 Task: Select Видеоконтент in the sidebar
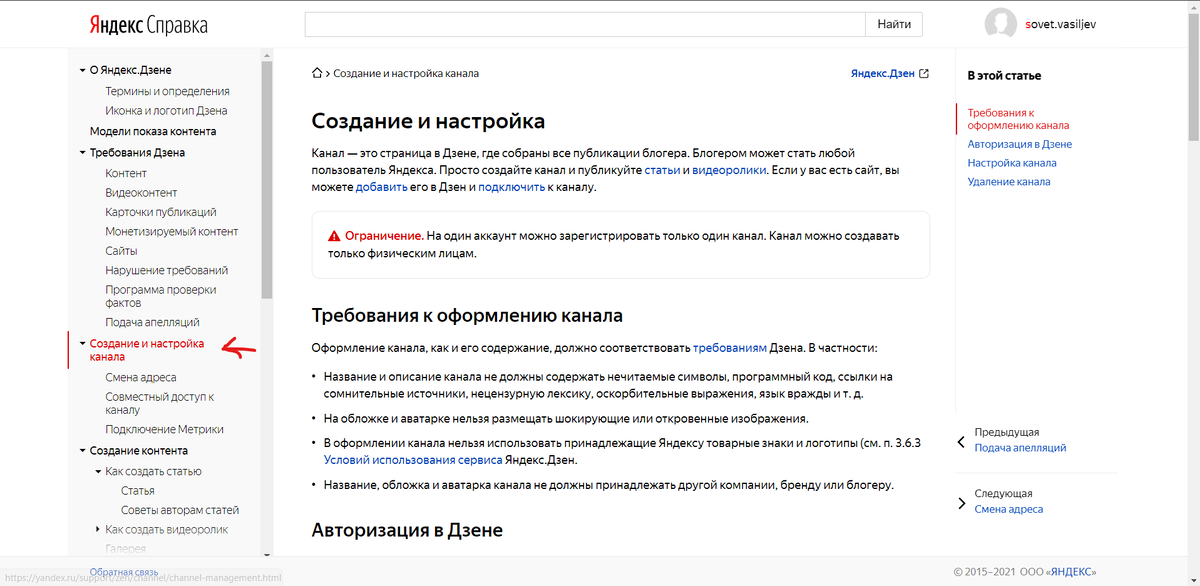coord(141,192)
